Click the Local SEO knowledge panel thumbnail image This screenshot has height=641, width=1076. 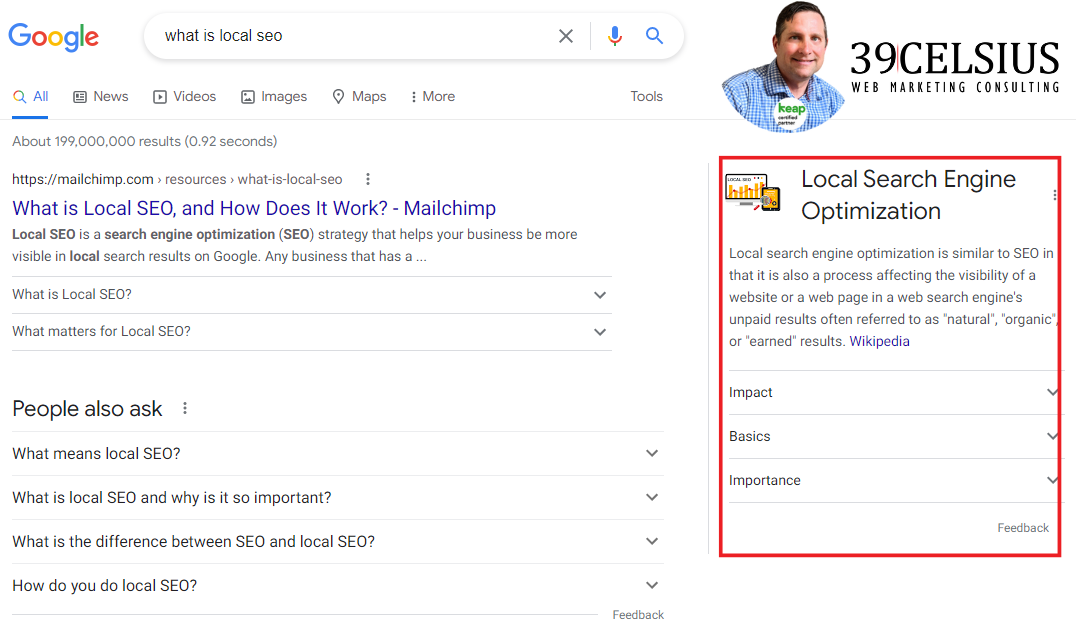[x=753, y=191]
